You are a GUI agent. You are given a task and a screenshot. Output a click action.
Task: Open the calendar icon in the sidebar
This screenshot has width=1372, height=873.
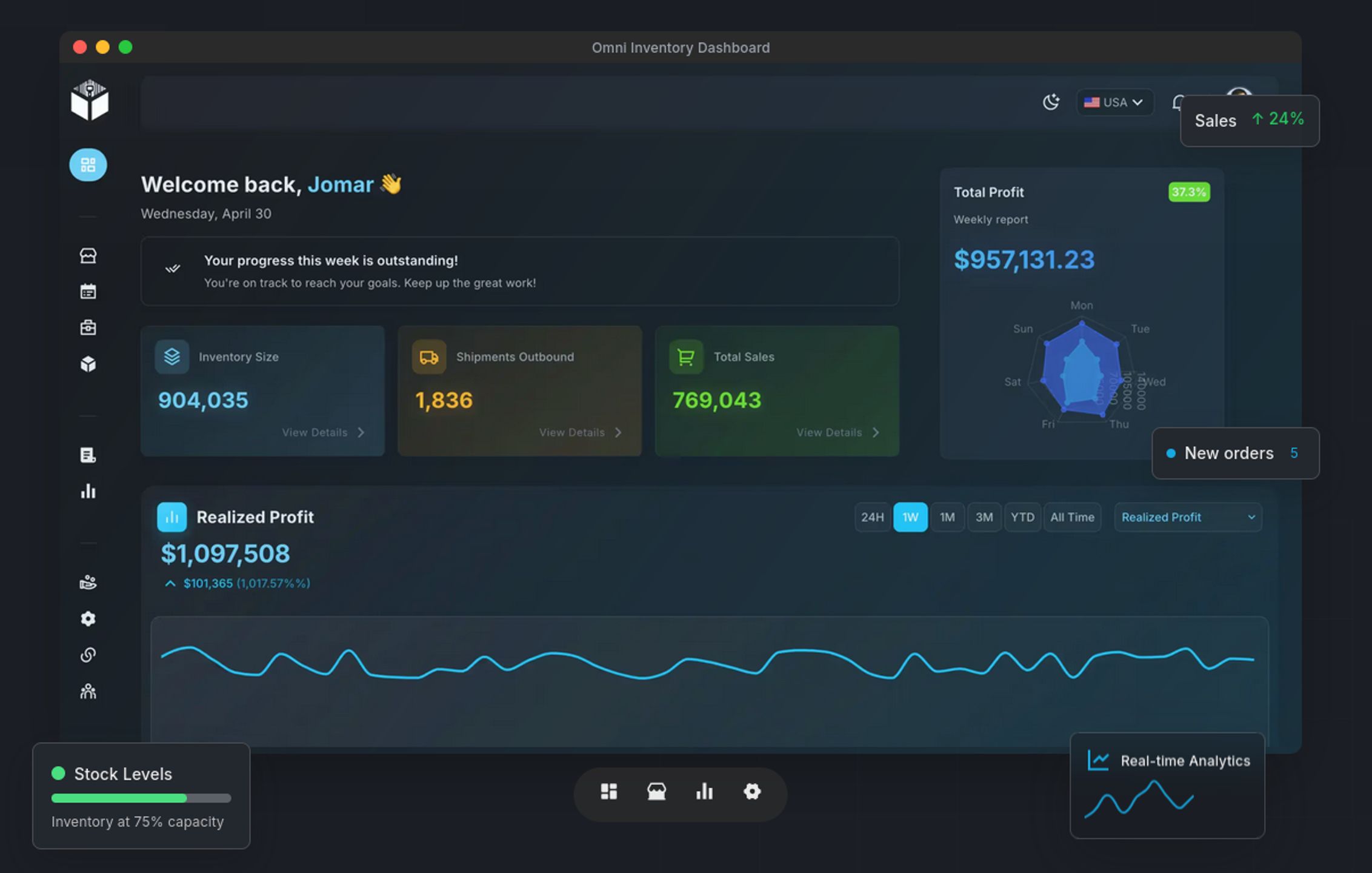pyautogui.click(x=88, y=292)
